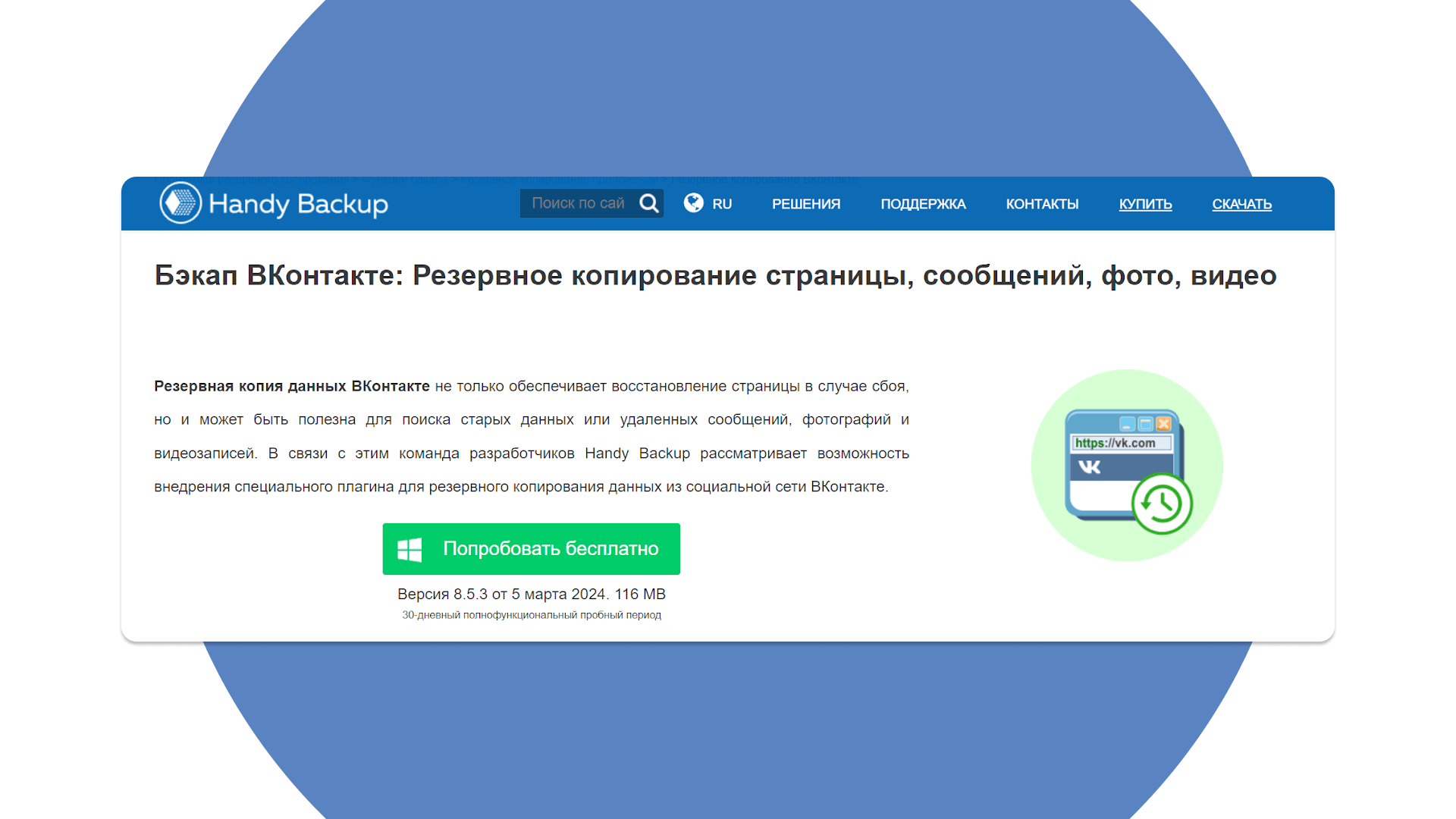Click the Версия 8.5.3 version text
1456x819 pixels.
coord(531,594)
